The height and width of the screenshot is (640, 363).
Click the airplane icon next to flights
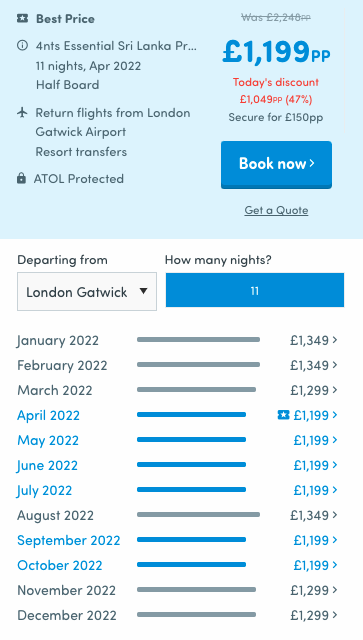(x=22, y=112)
